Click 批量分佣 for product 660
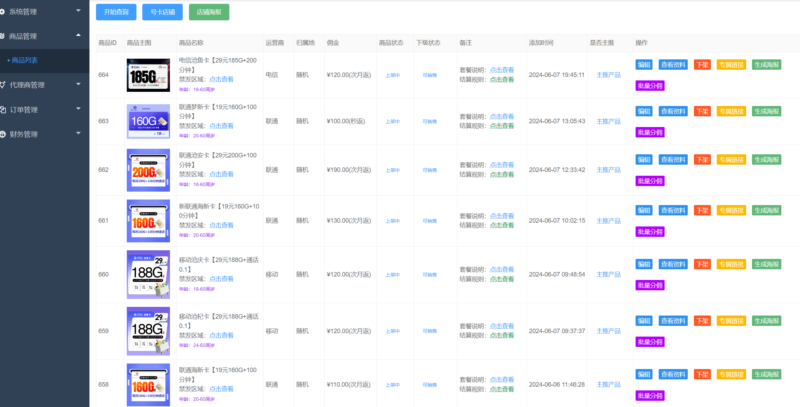This screenshot has height=407, width=800. point(650,285)
